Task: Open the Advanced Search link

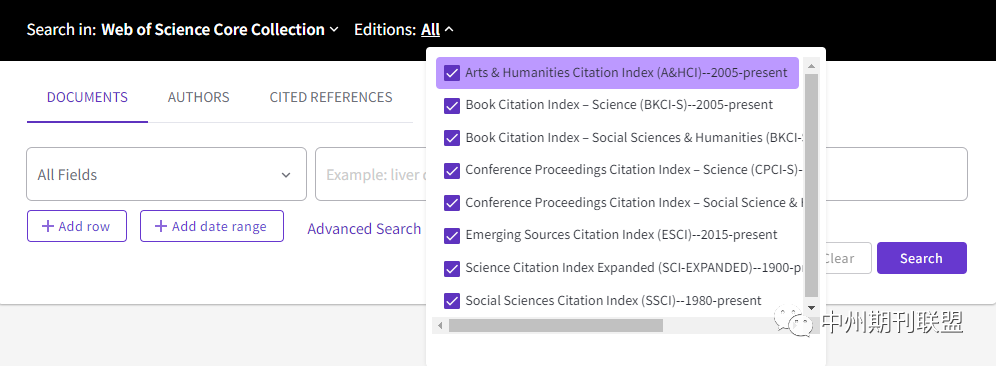Action: [364, 229]
